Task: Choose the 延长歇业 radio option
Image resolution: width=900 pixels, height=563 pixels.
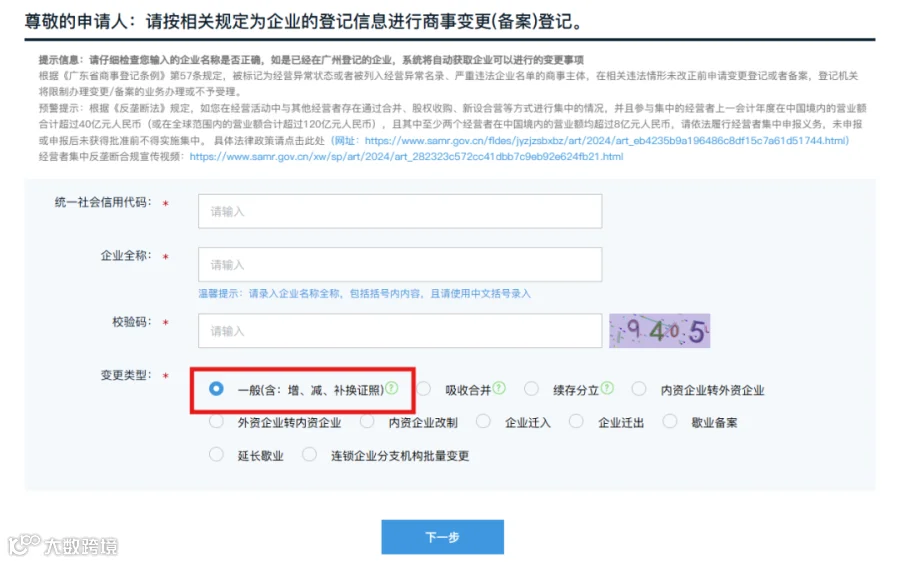Action: (x=216, y=455)
